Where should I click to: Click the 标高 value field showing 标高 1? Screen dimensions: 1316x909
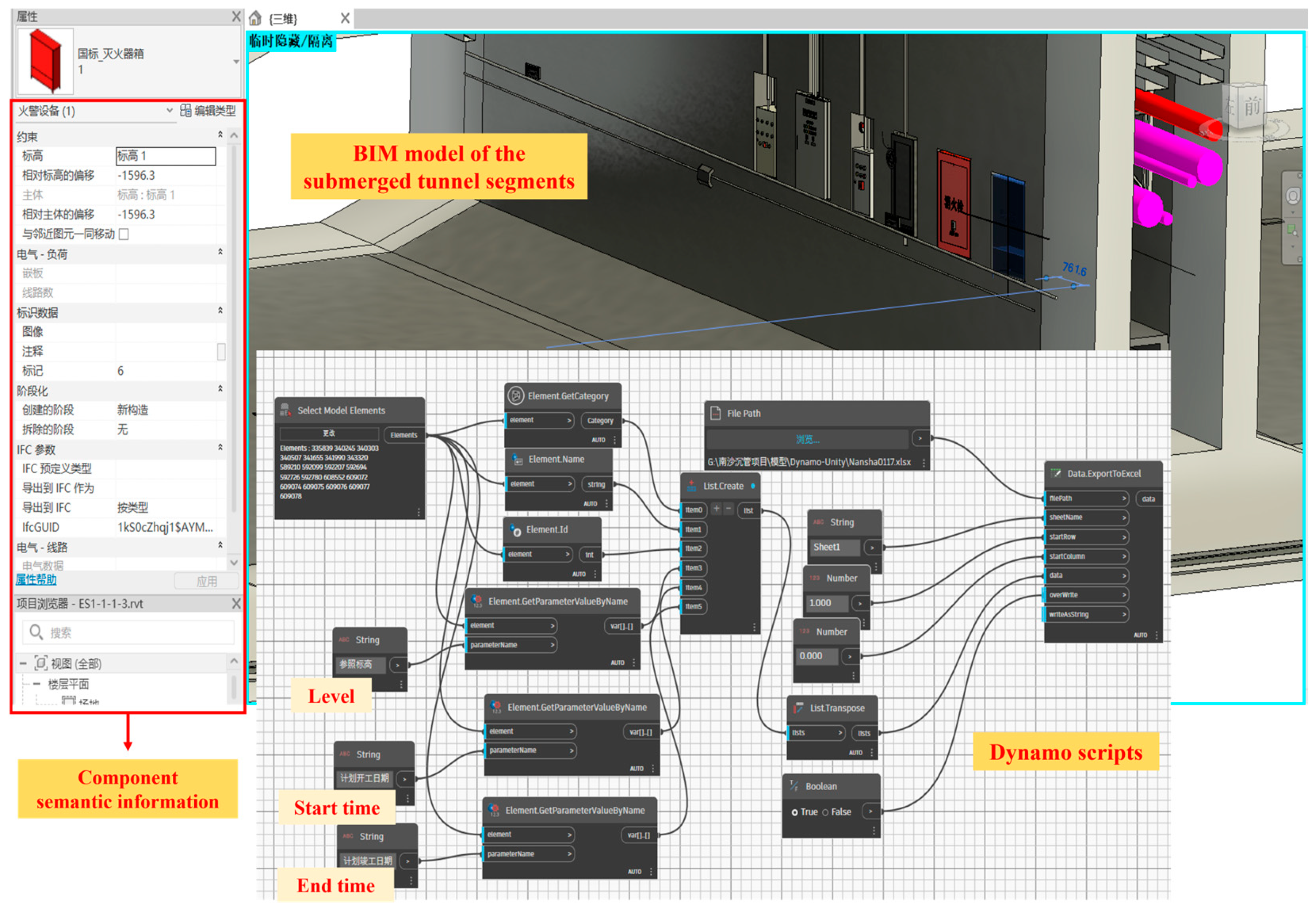coord(166,155)
